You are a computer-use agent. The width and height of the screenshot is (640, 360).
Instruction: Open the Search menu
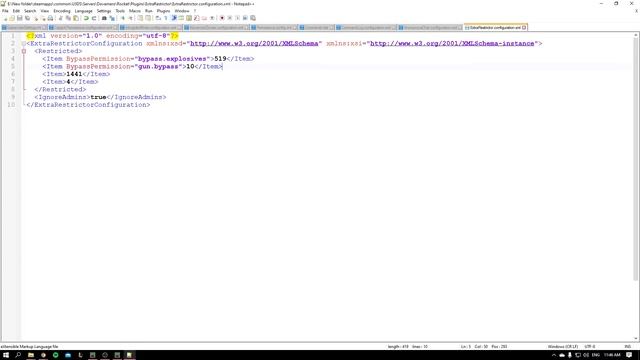tap(30, 11)
